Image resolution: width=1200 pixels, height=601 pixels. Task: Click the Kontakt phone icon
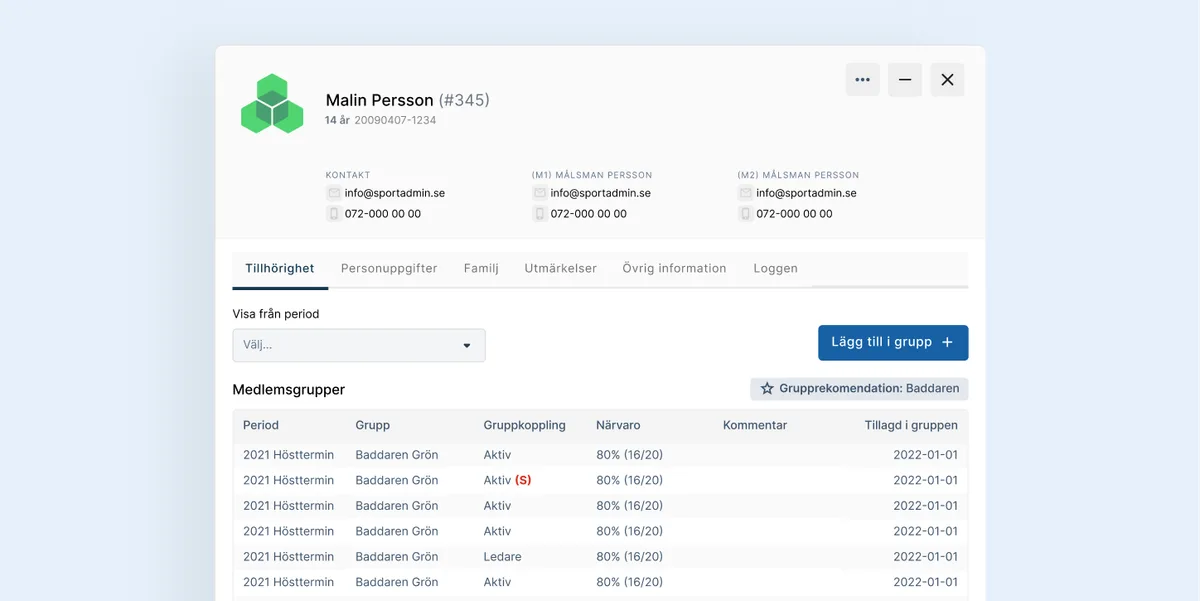click(x=334, y=213)
